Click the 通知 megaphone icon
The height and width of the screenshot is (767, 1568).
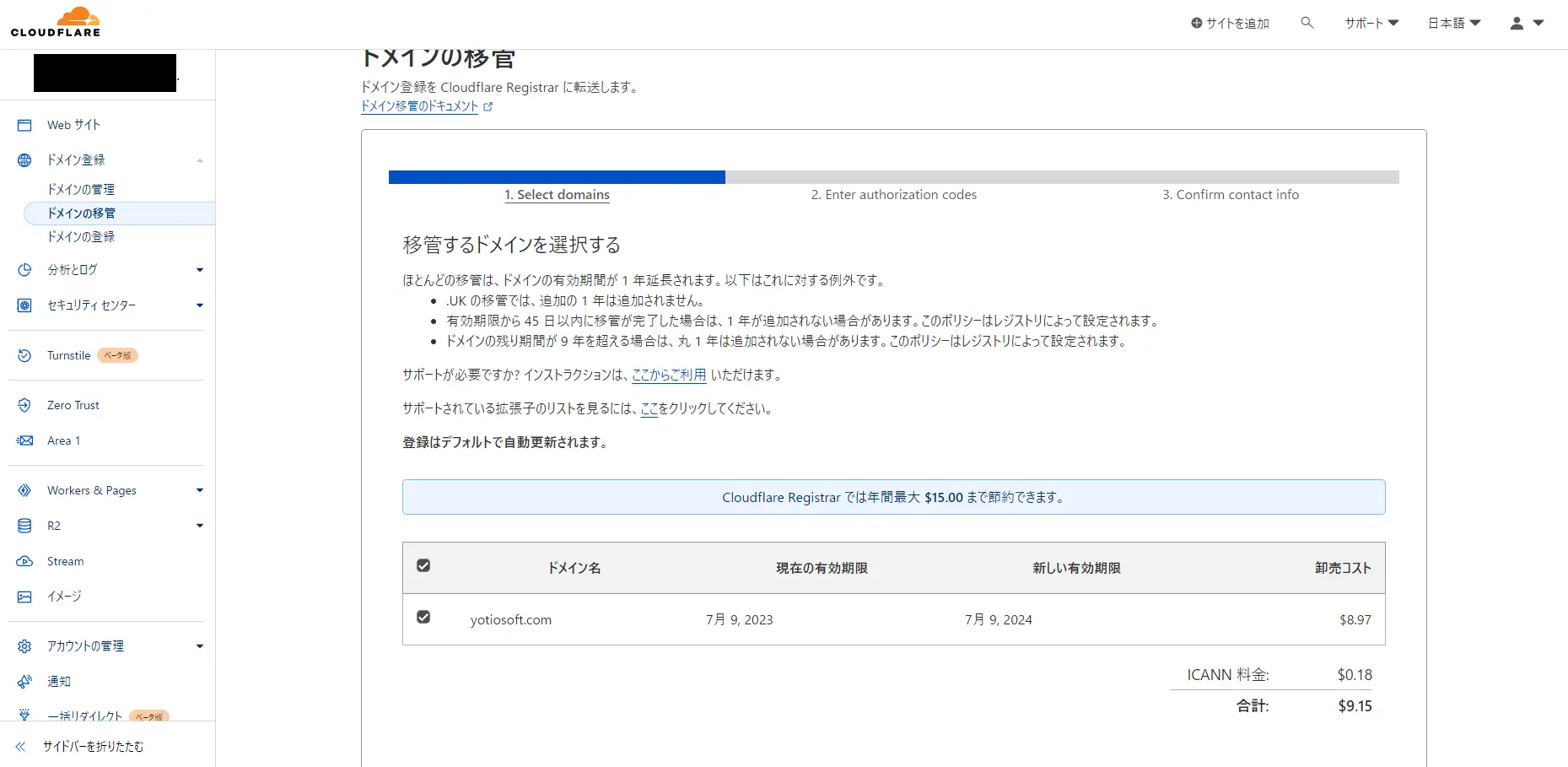[x=24, y=682]
